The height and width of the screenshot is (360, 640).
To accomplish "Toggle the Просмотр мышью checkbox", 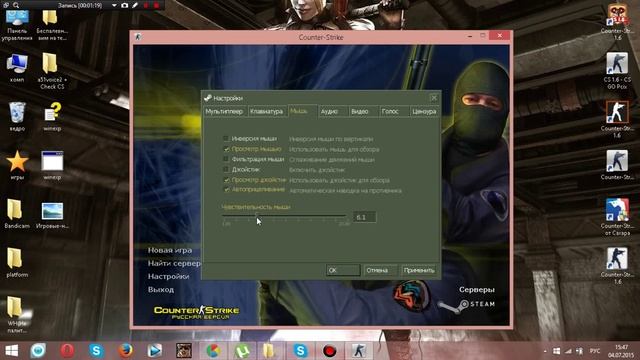I will [226, 149].
